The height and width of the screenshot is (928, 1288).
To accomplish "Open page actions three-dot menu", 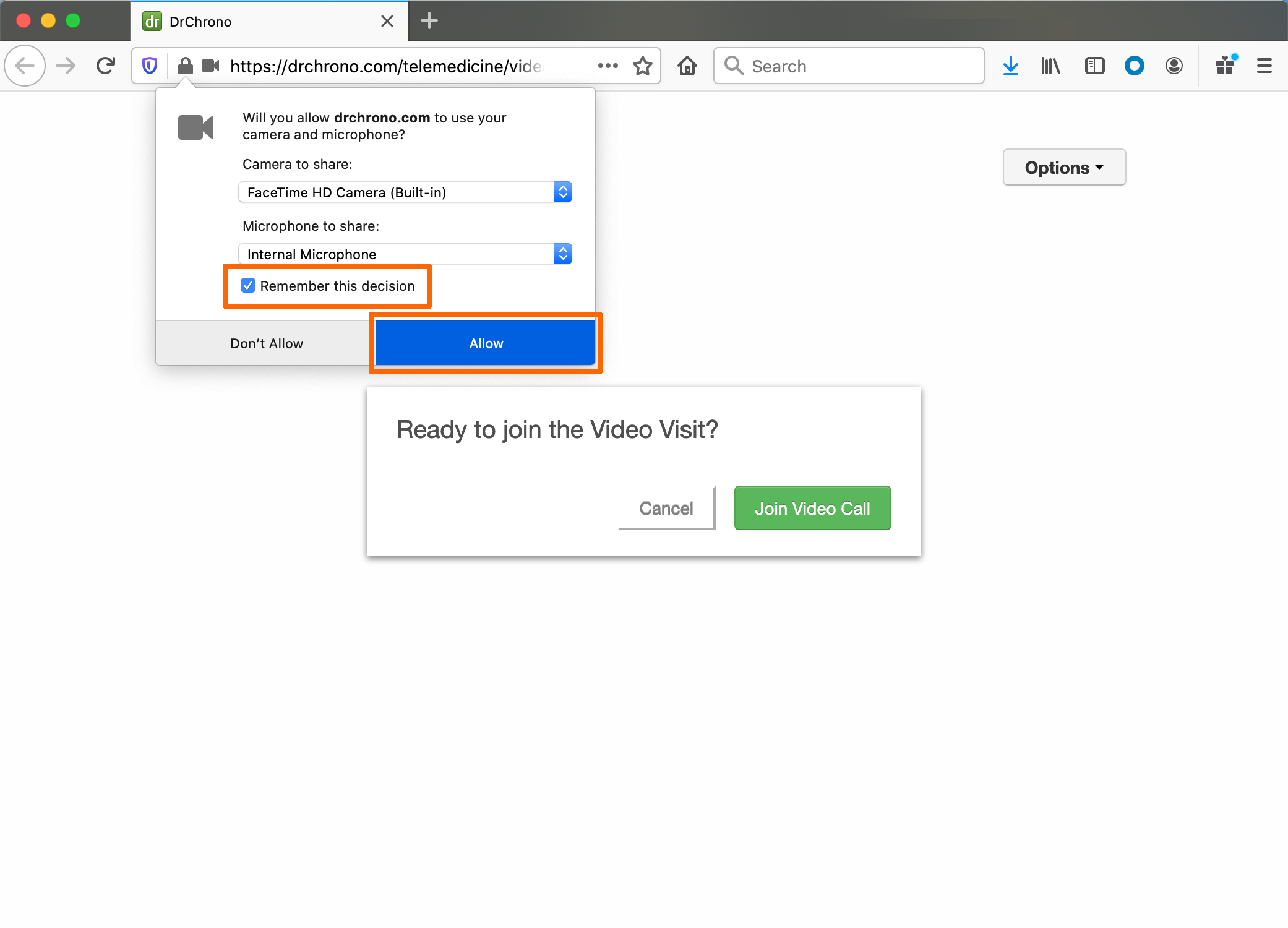I will (x=608, y=66).
